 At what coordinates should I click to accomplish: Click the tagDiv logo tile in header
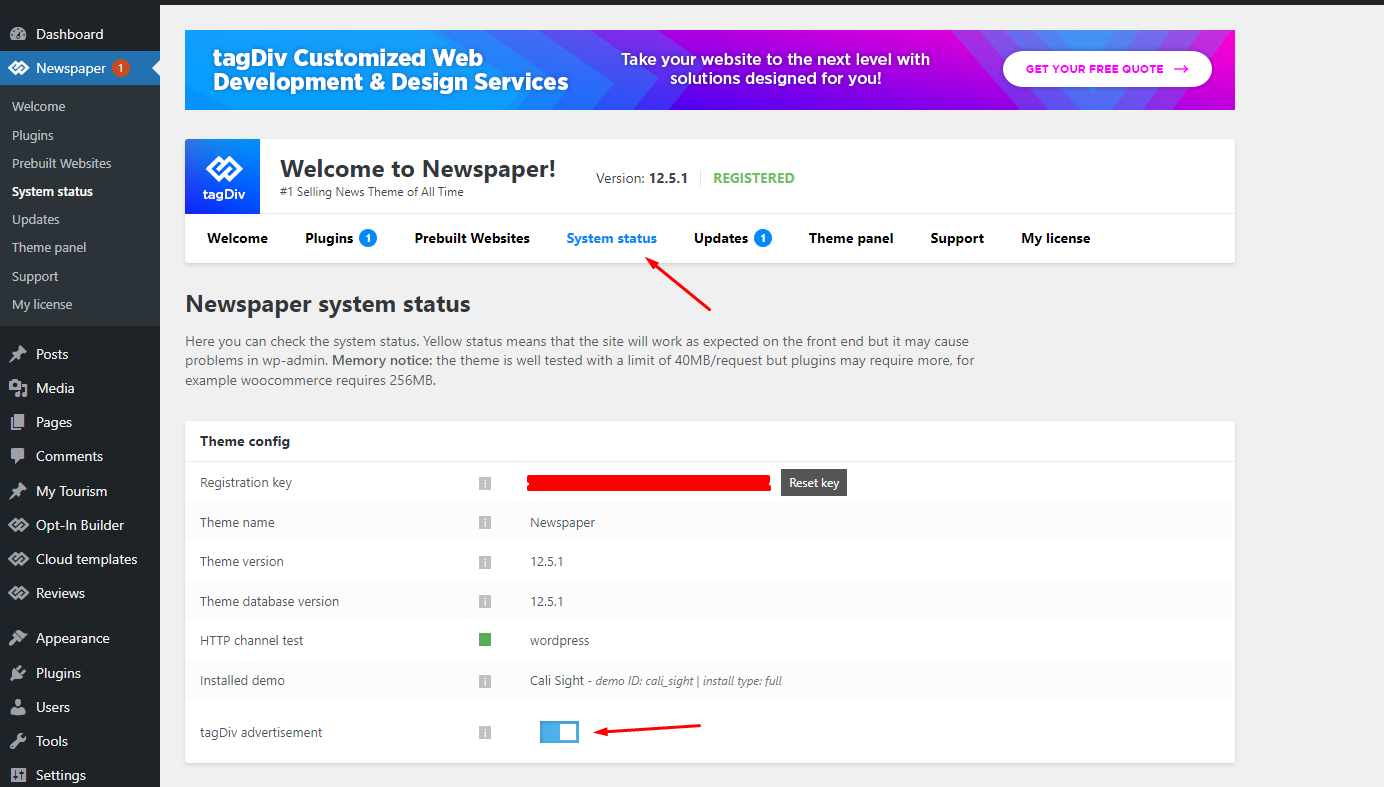coord(222,176)
